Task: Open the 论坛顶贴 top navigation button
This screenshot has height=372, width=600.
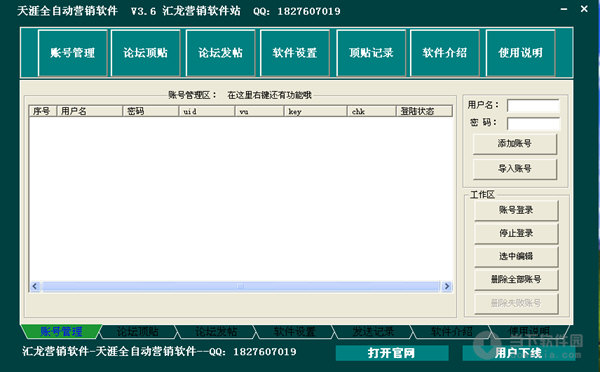Action: click(x=145, y=53)
